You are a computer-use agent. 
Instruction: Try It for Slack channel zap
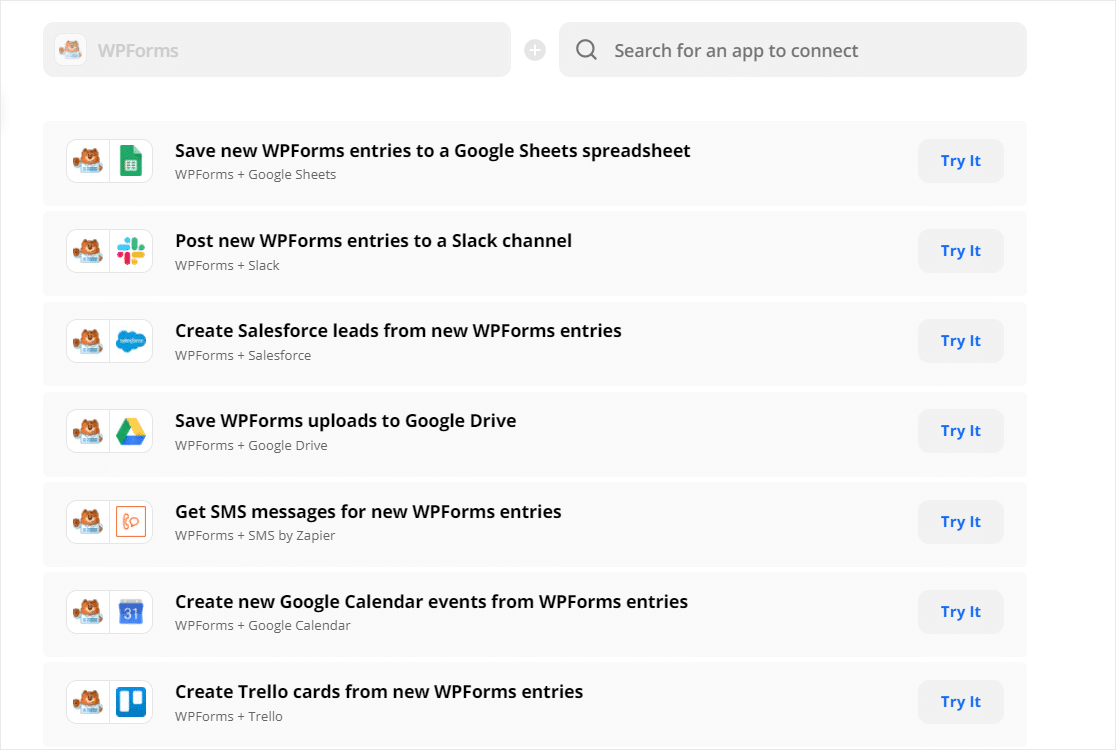click(960, 251)
